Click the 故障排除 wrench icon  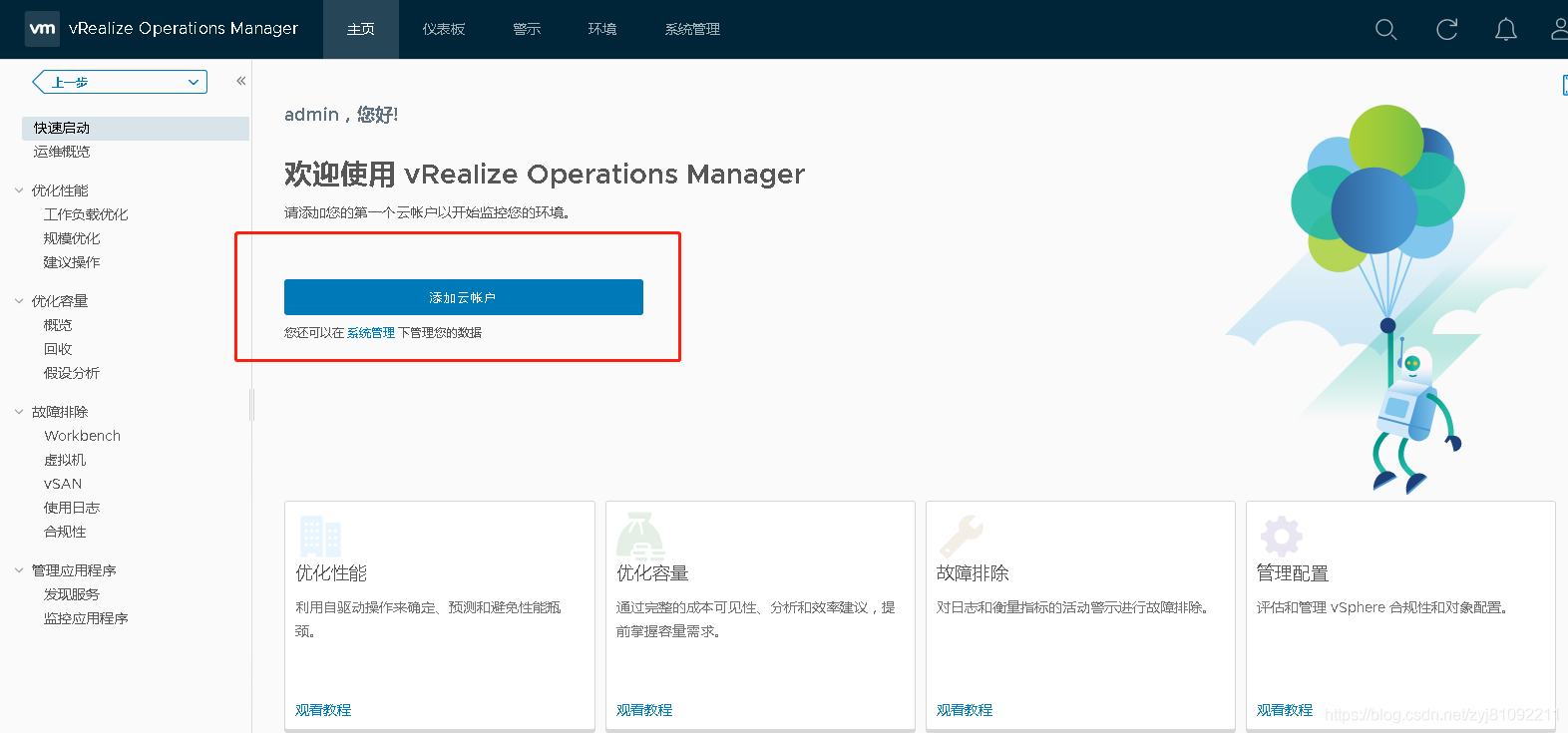(x=961, y=536)
